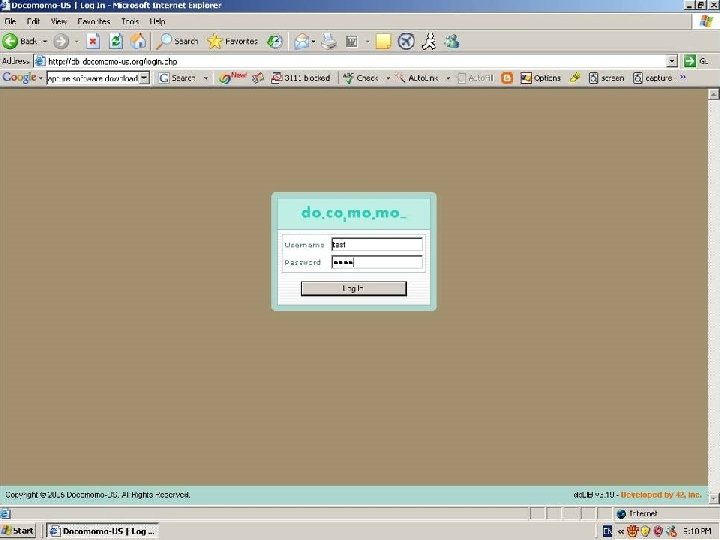Click the Edit page icon
720x540 pixels.
point(352,42)
